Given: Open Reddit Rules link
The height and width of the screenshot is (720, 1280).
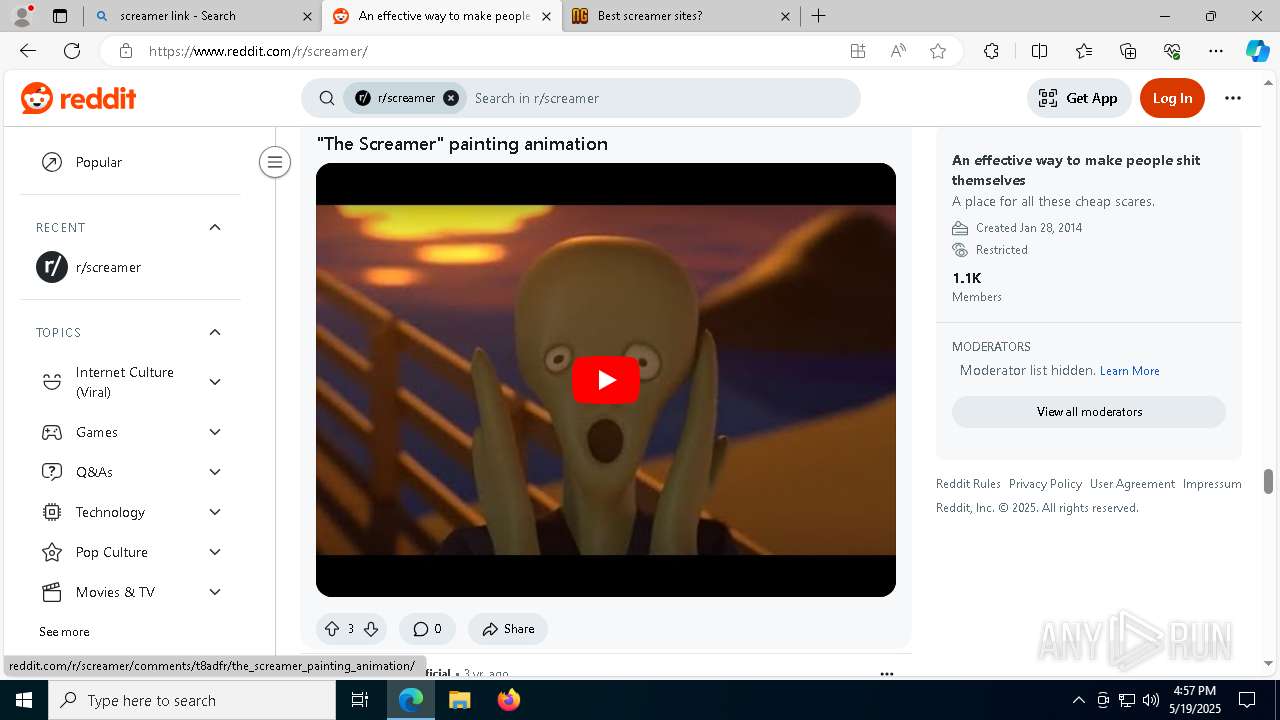Looking at the screenshot, I should pyautogui.click(x=968, y=484).
